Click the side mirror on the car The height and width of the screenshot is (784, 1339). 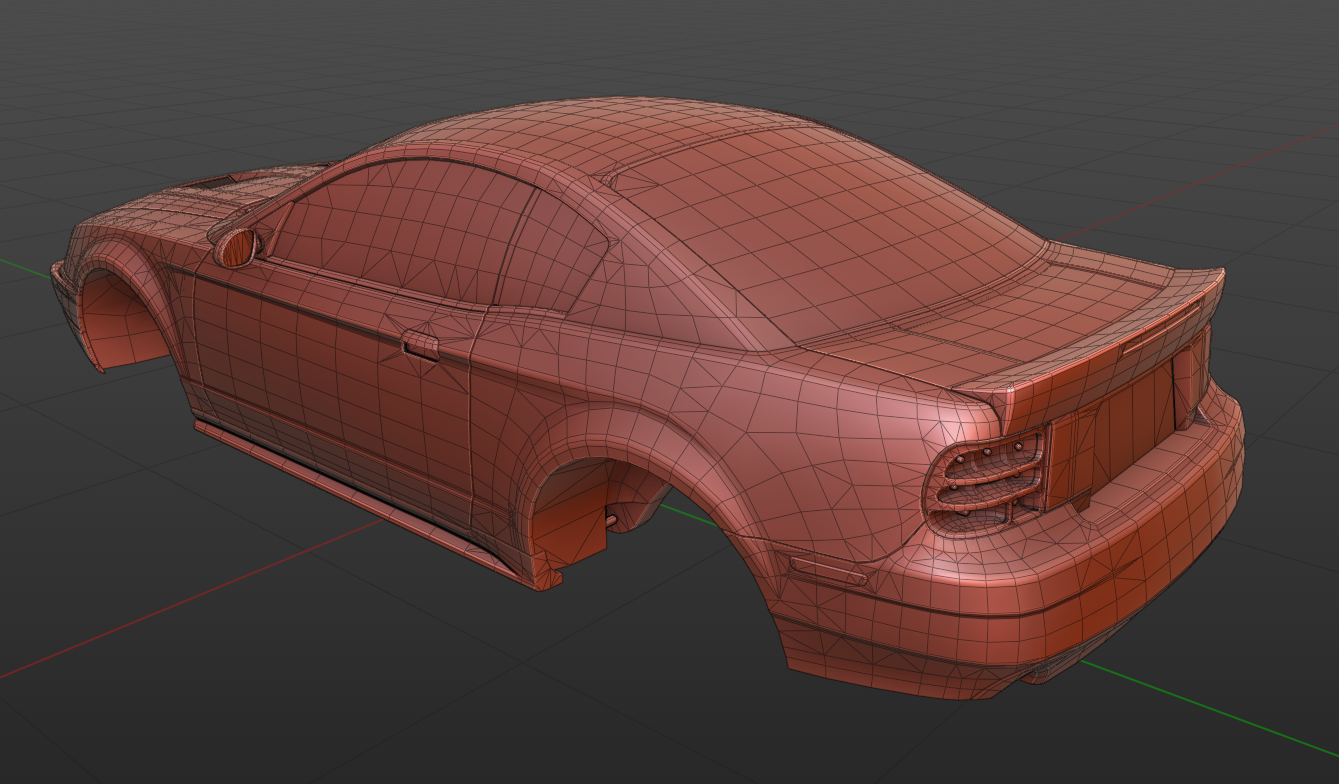239,247
